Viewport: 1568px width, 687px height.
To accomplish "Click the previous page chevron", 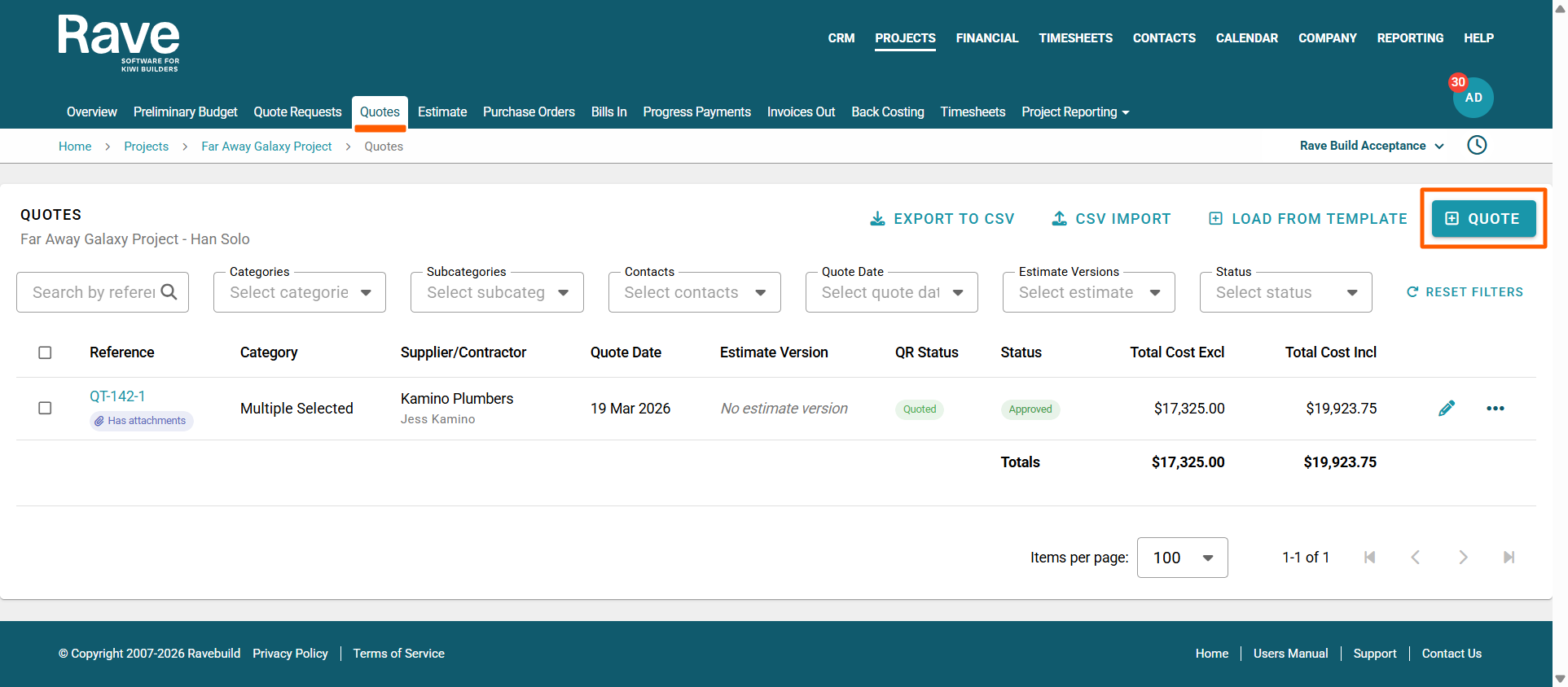I will 1416,558.
